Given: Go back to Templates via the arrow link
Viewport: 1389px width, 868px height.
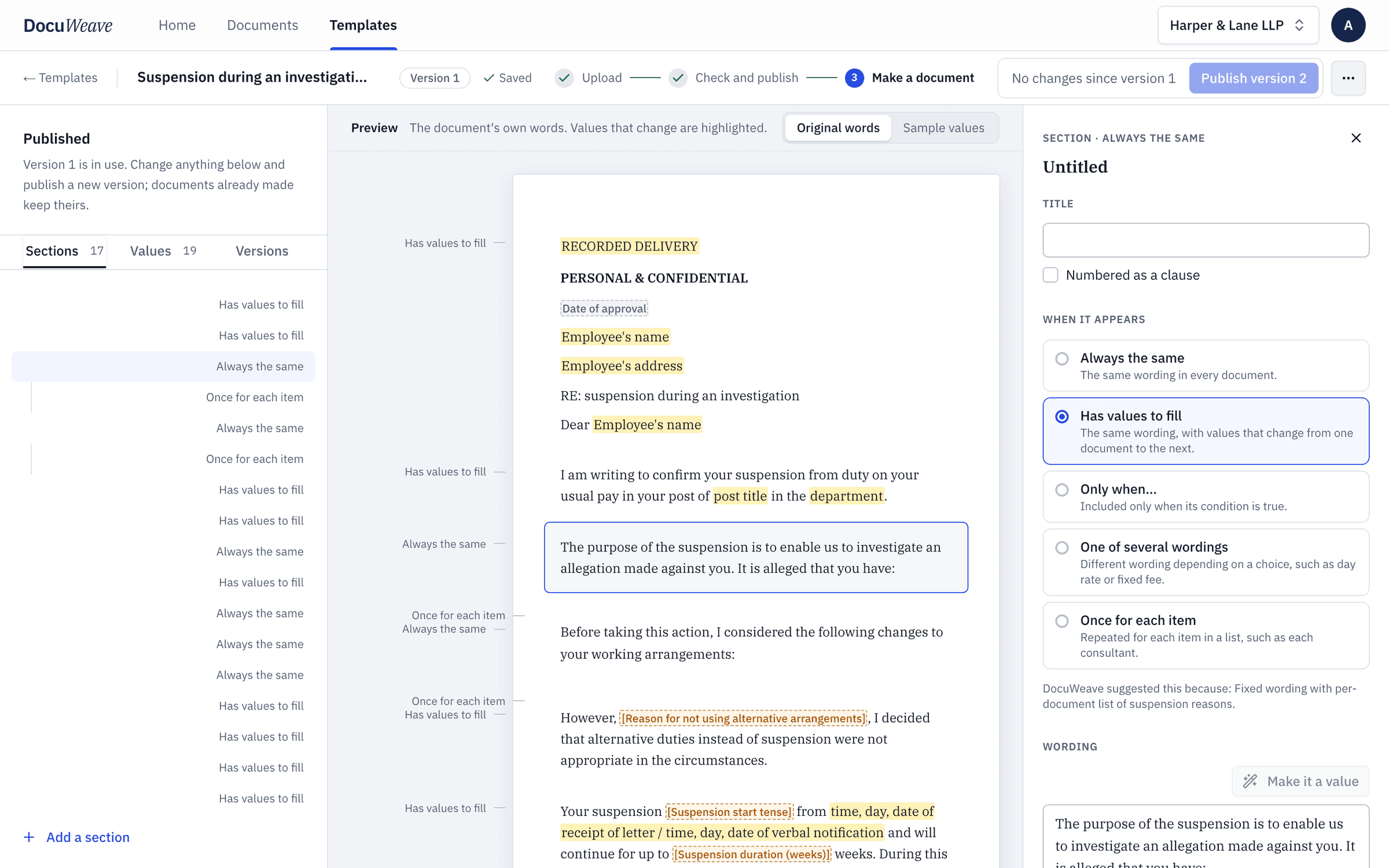Looking at the screenshot, I should tap(60, 78).
